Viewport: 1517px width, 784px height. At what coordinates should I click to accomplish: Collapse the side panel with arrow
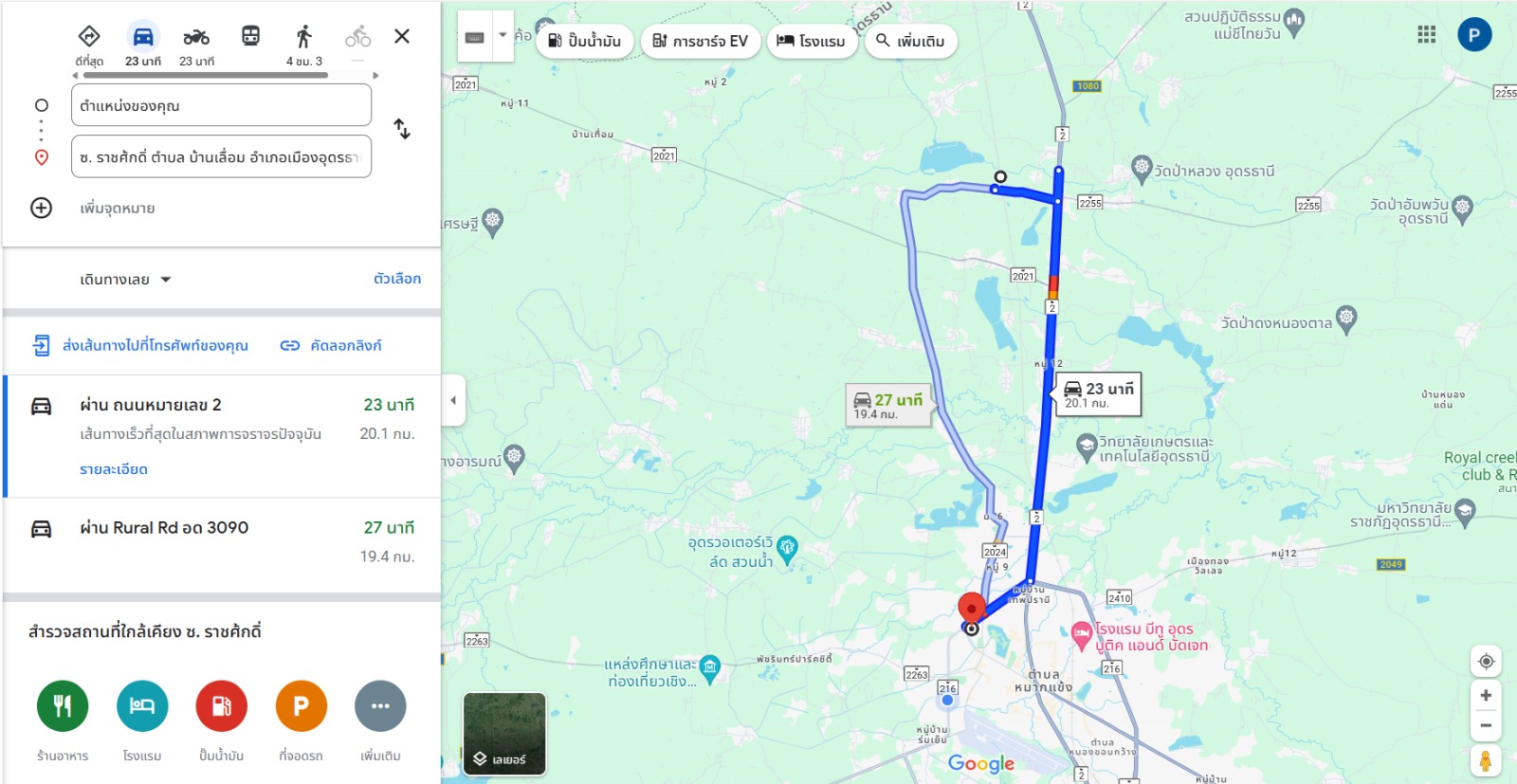(453, 400)
